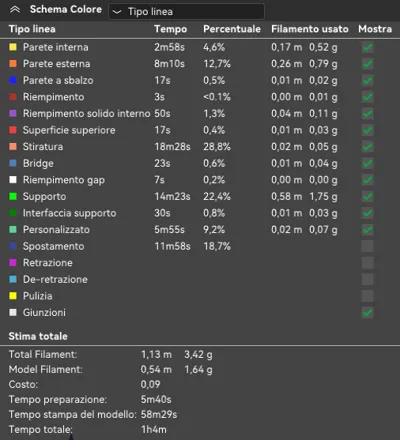400x440 pixels.
Task: Select the Stiratura row label
Action: click(43, 147)
